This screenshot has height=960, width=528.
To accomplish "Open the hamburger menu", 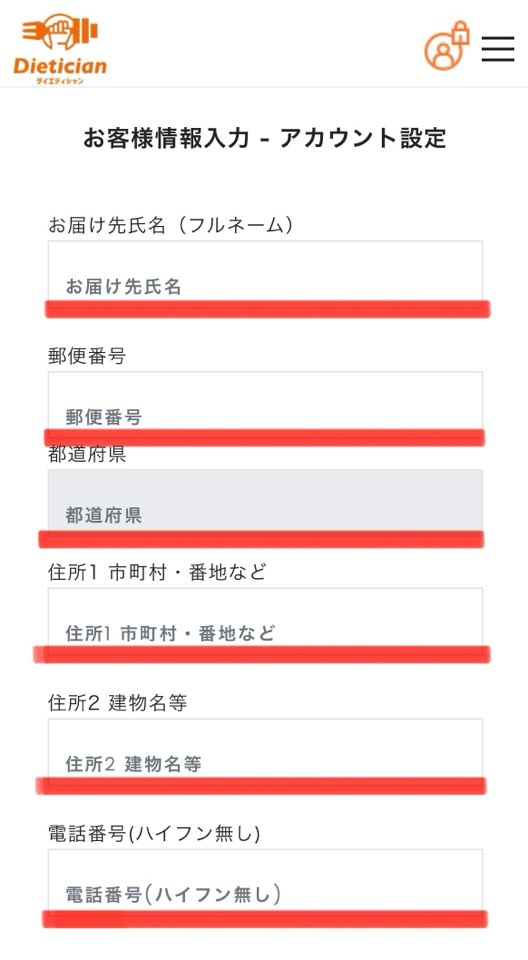I will pyautogui.click(x=497, y=48).
